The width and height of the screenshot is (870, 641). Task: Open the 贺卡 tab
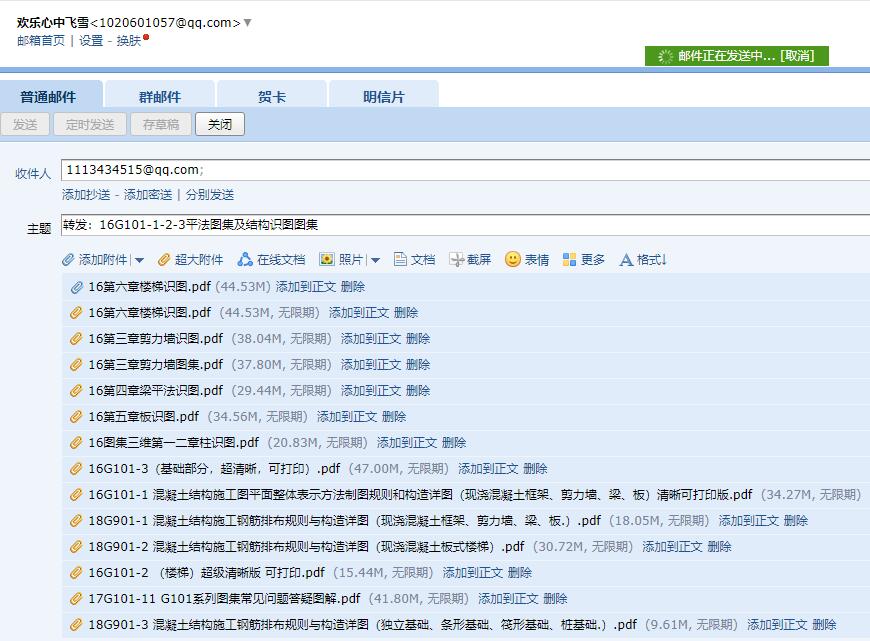click(272, 95)
